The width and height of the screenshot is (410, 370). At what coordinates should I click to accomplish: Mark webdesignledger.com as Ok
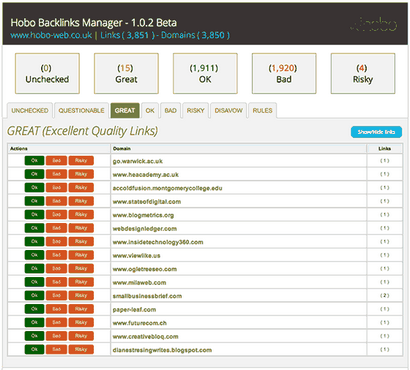34,228
